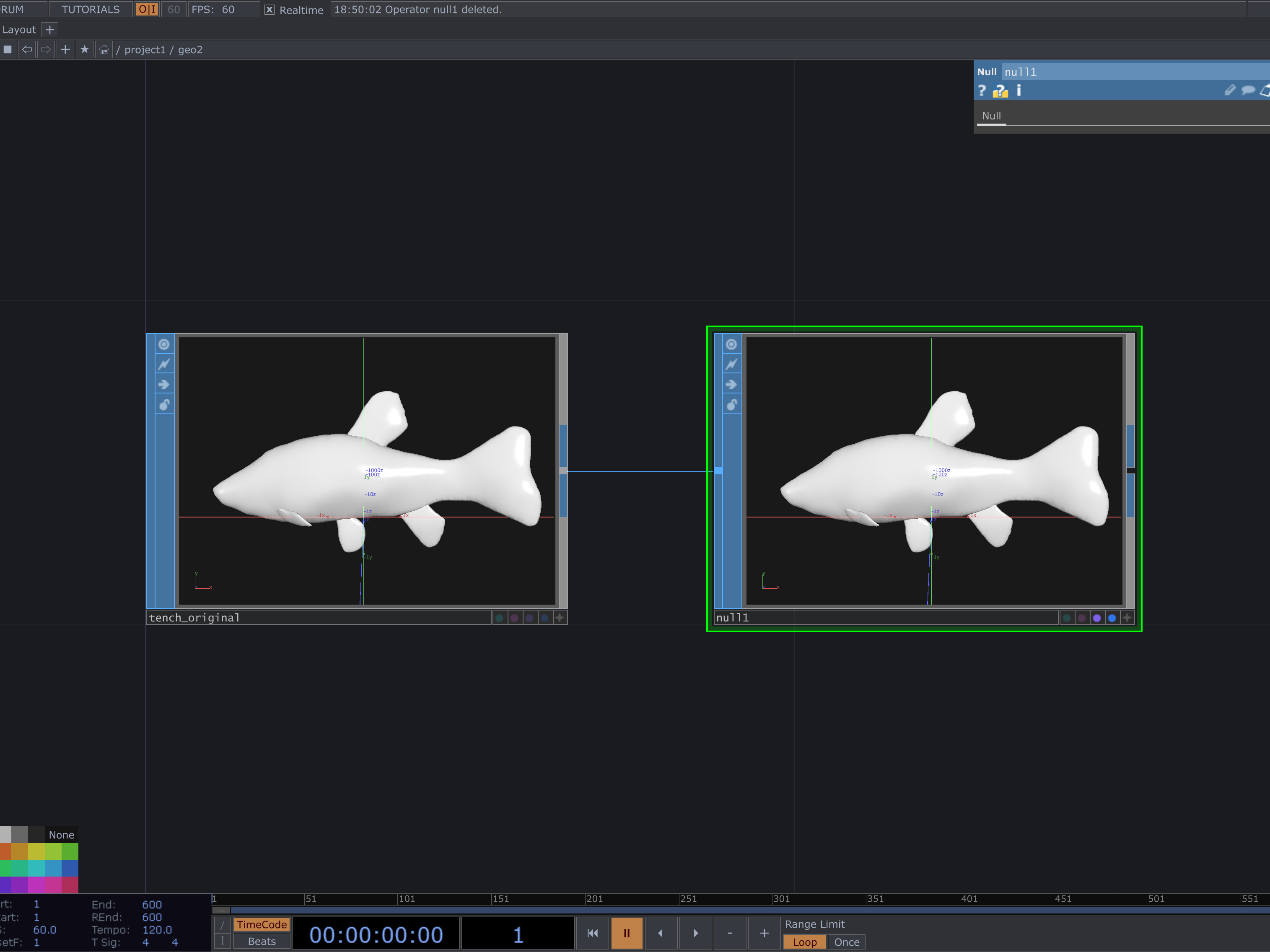This screenshot has width=1270, height=952.
Task: Select the Null parameter page tab
Action: (x=991, y=116)
